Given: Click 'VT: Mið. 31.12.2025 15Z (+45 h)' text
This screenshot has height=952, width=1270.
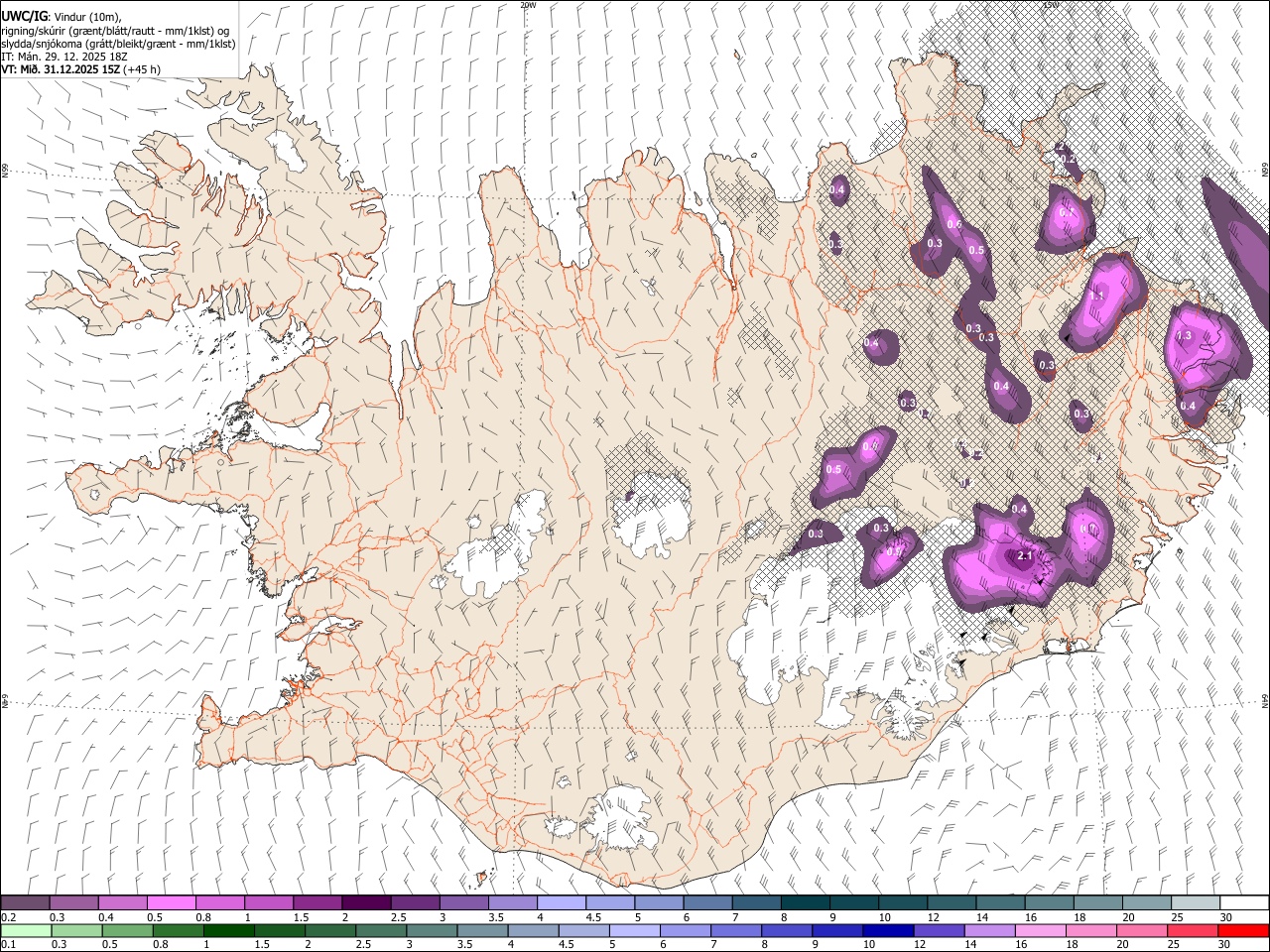Looking at the screenshot, I should coord(81,69).
